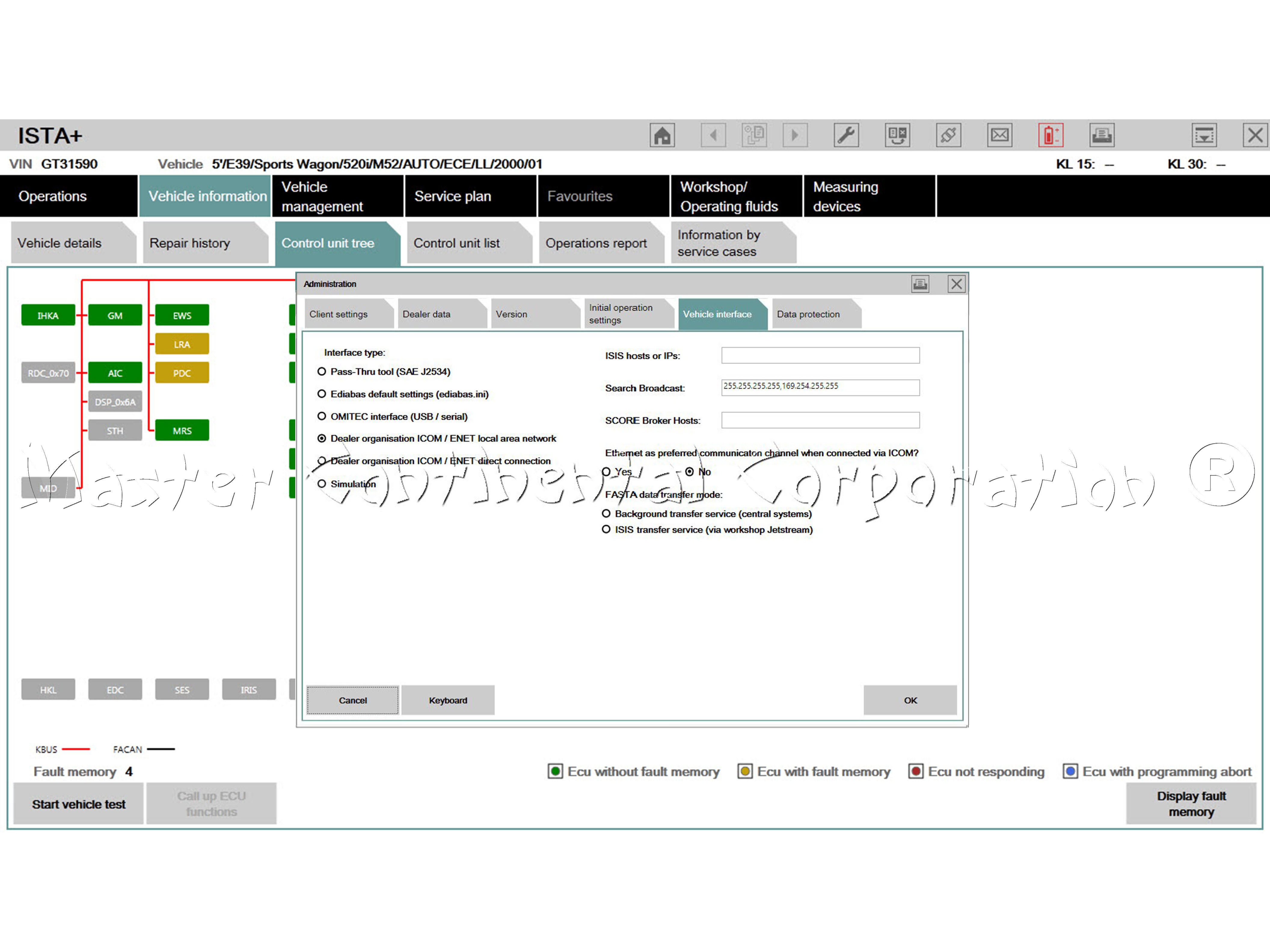
Task: Select the GM control unit
Action: [115, 315]
